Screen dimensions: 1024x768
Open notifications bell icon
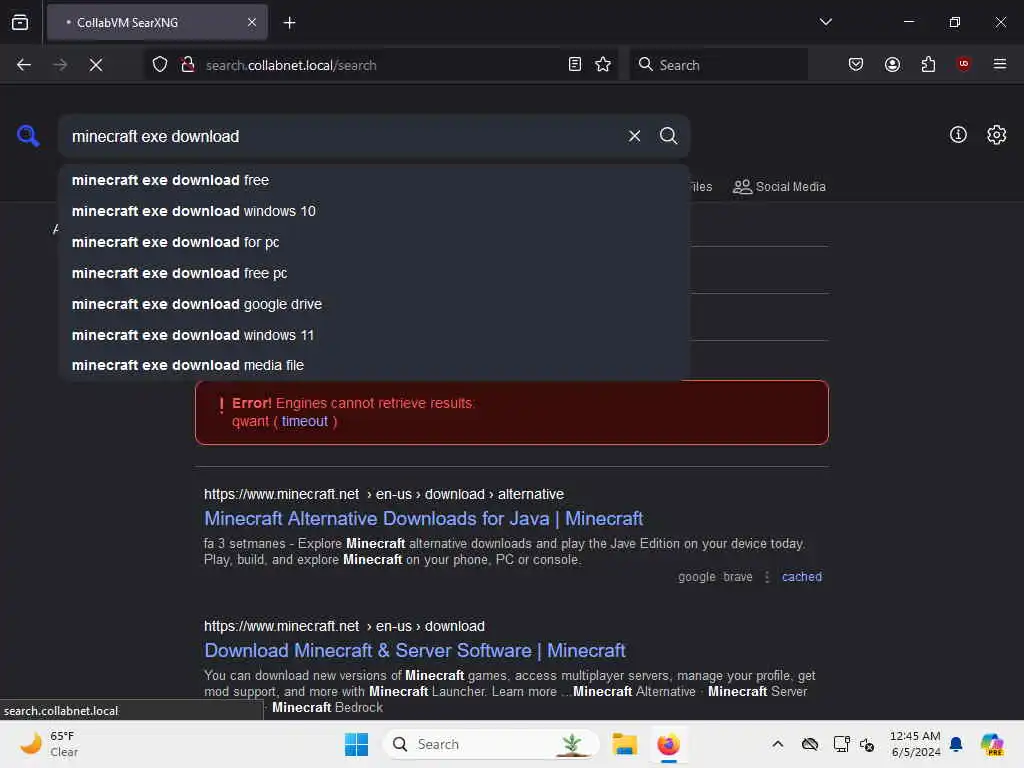point(956,744)
